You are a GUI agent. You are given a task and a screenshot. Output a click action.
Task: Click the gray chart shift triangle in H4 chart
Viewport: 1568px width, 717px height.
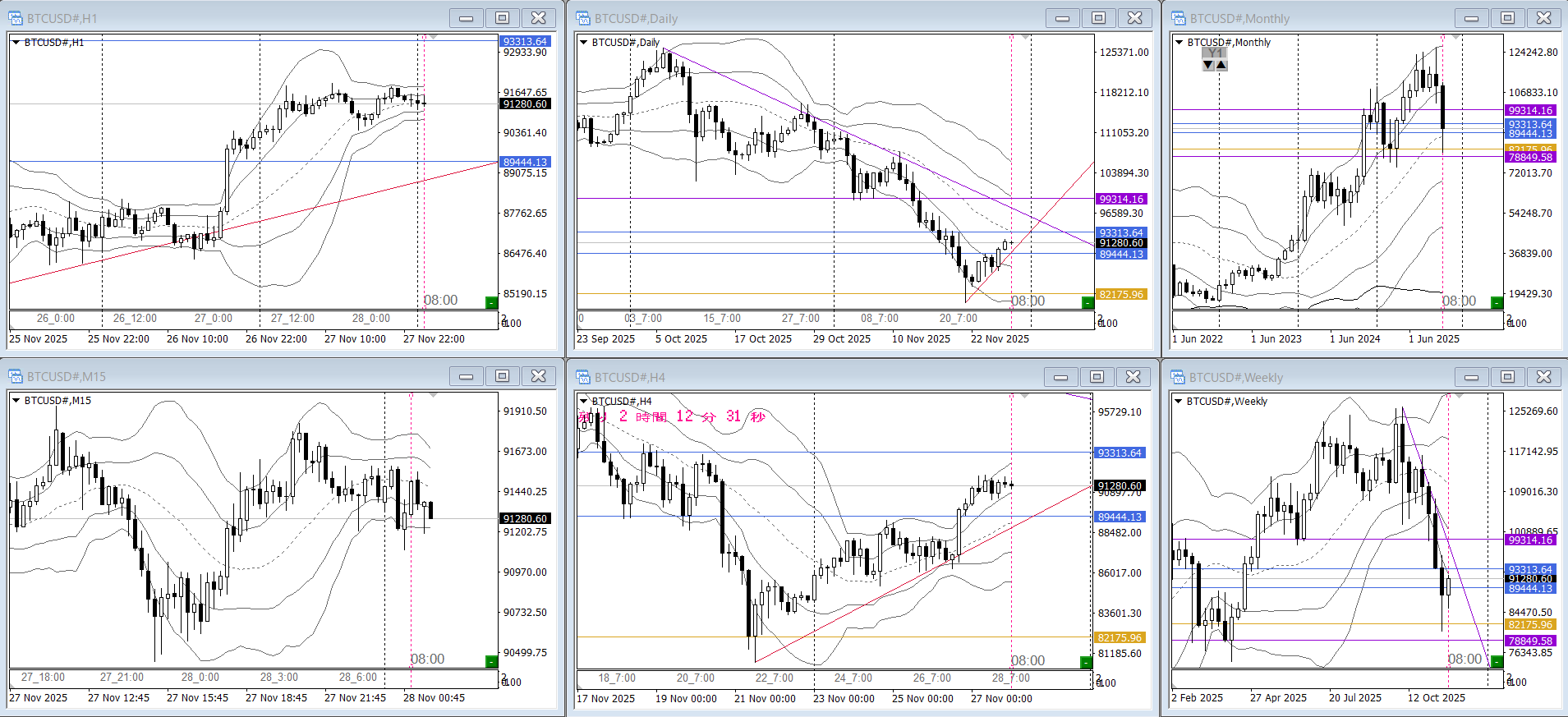pos(1023,397)
